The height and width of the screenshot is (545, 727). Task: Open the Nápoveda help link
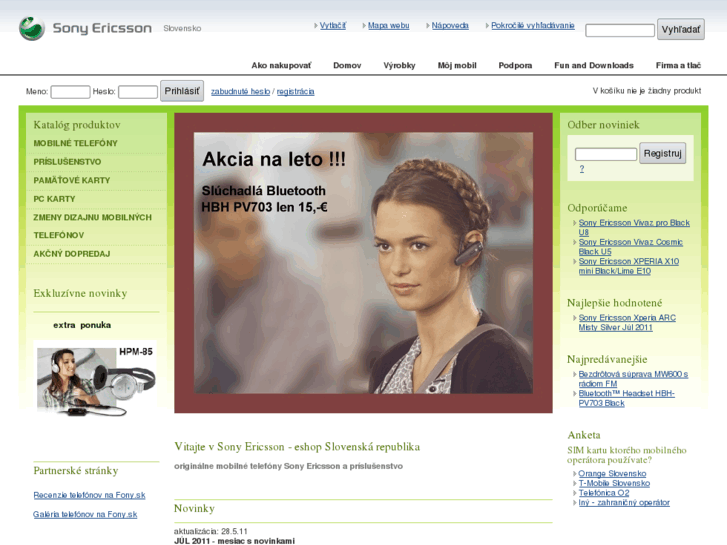(x=450, y=26)
